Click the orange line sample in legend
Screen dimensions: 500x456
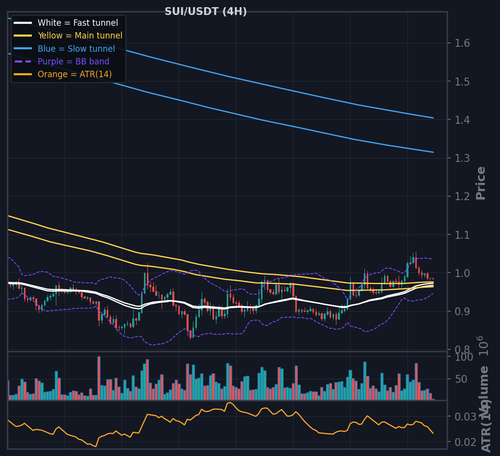pyautogui.click(x=23, y=74)
